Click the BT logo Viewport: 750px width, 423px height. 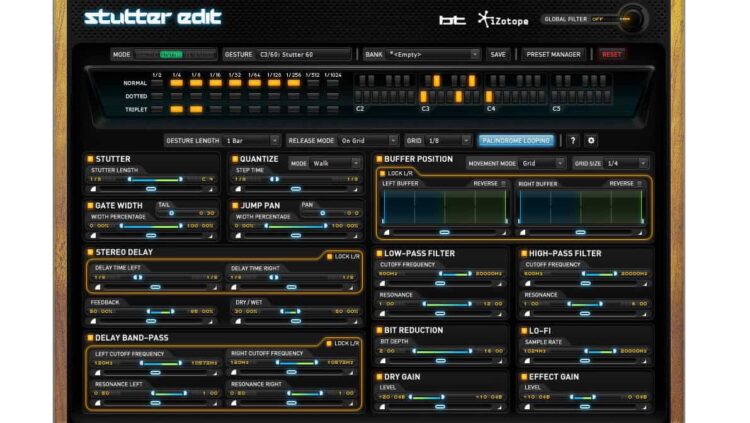click(452, 20)
